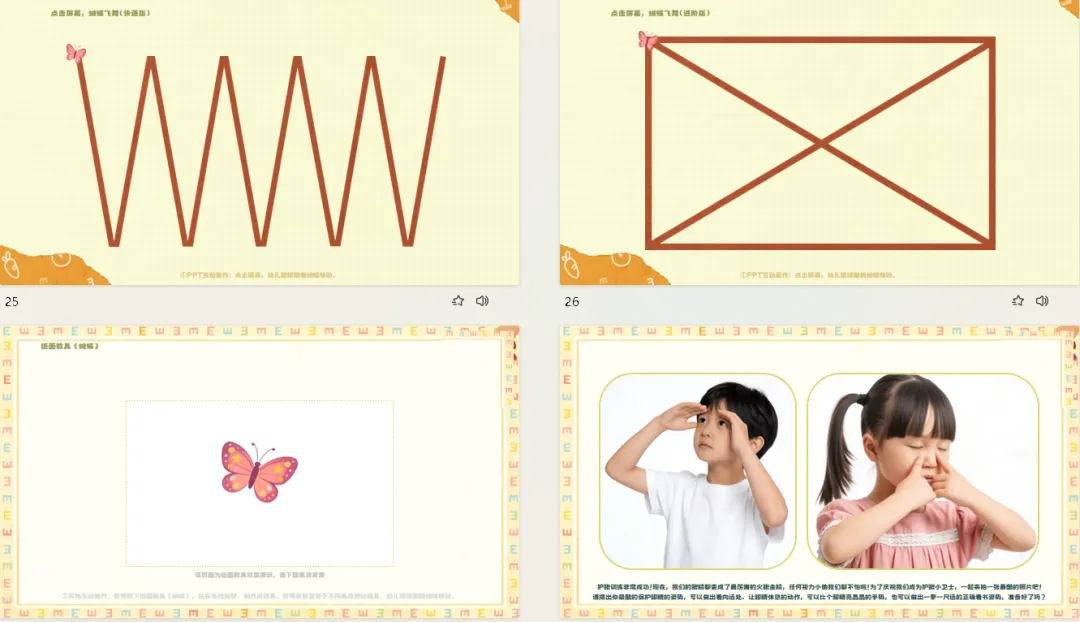Click the paragraph text below children photos
The height and width of the screenshot is (622, 1080).
click(x=819, y=592)
